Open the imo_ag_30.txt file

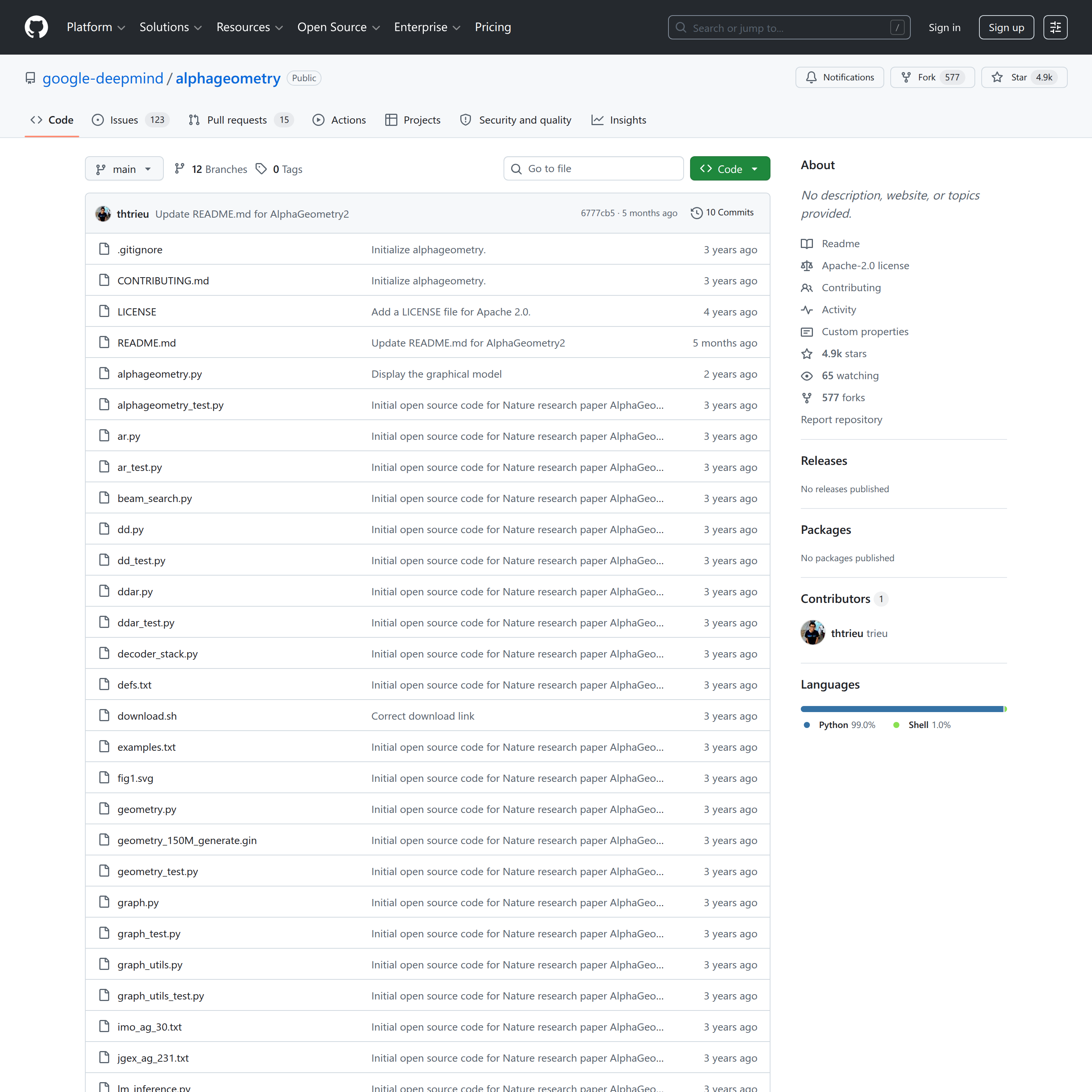point(149,1026)
